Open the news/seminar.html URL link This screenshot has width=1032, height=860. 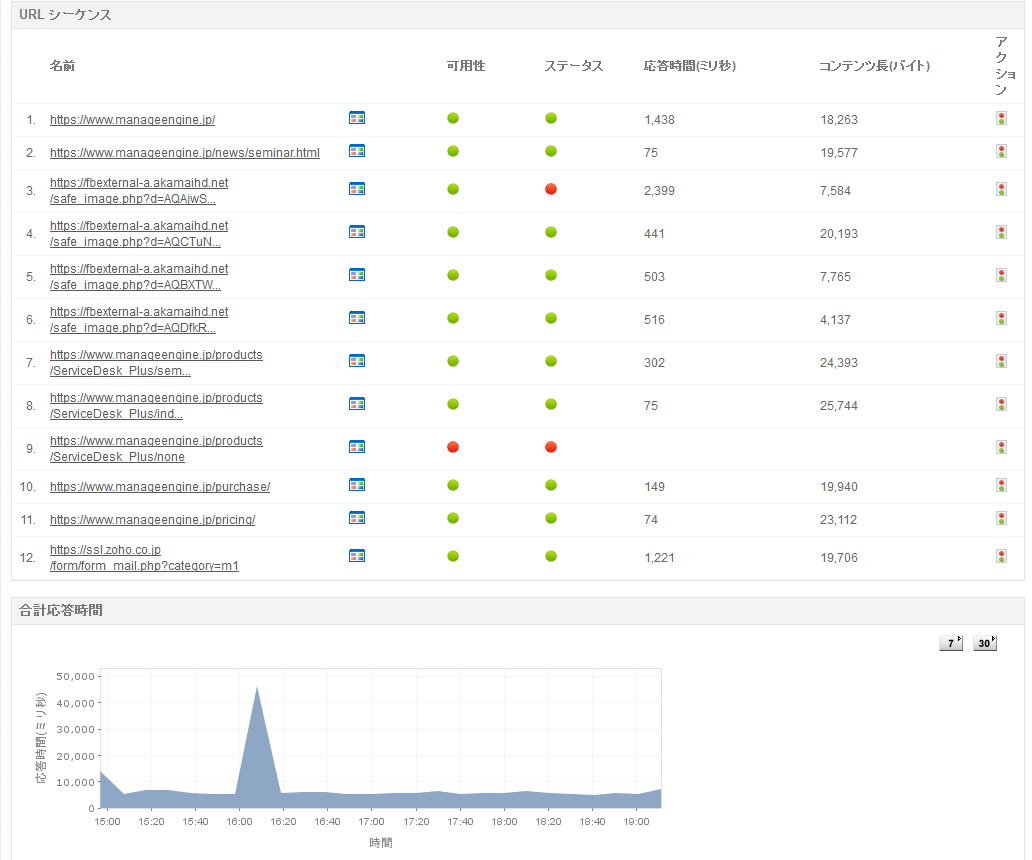click(x=185, y=153)
